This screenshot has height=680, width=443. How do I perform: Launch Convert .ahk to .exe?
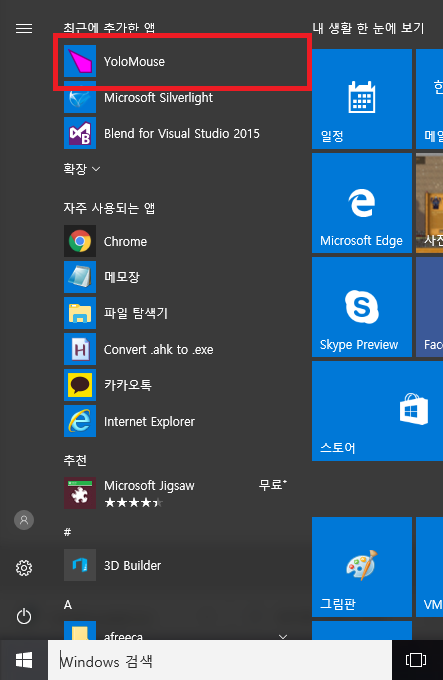pyautogui.click(x=180, y=349)
